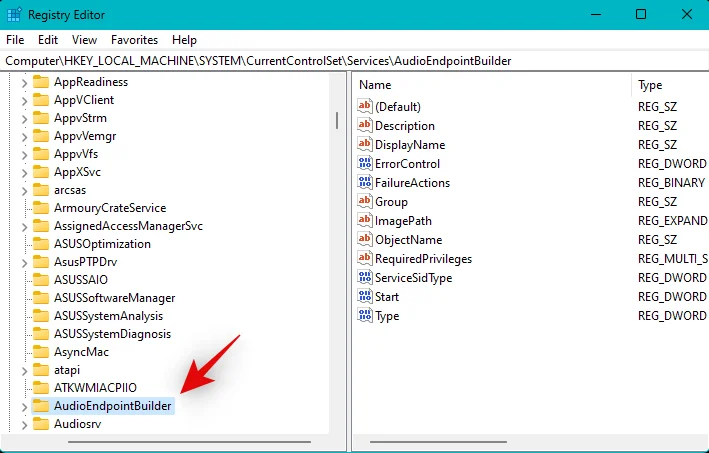The height and width of the screenshot is (453, 709).
Task: Click the binary icon beside ErrorControl
Action: coord(365,164)
